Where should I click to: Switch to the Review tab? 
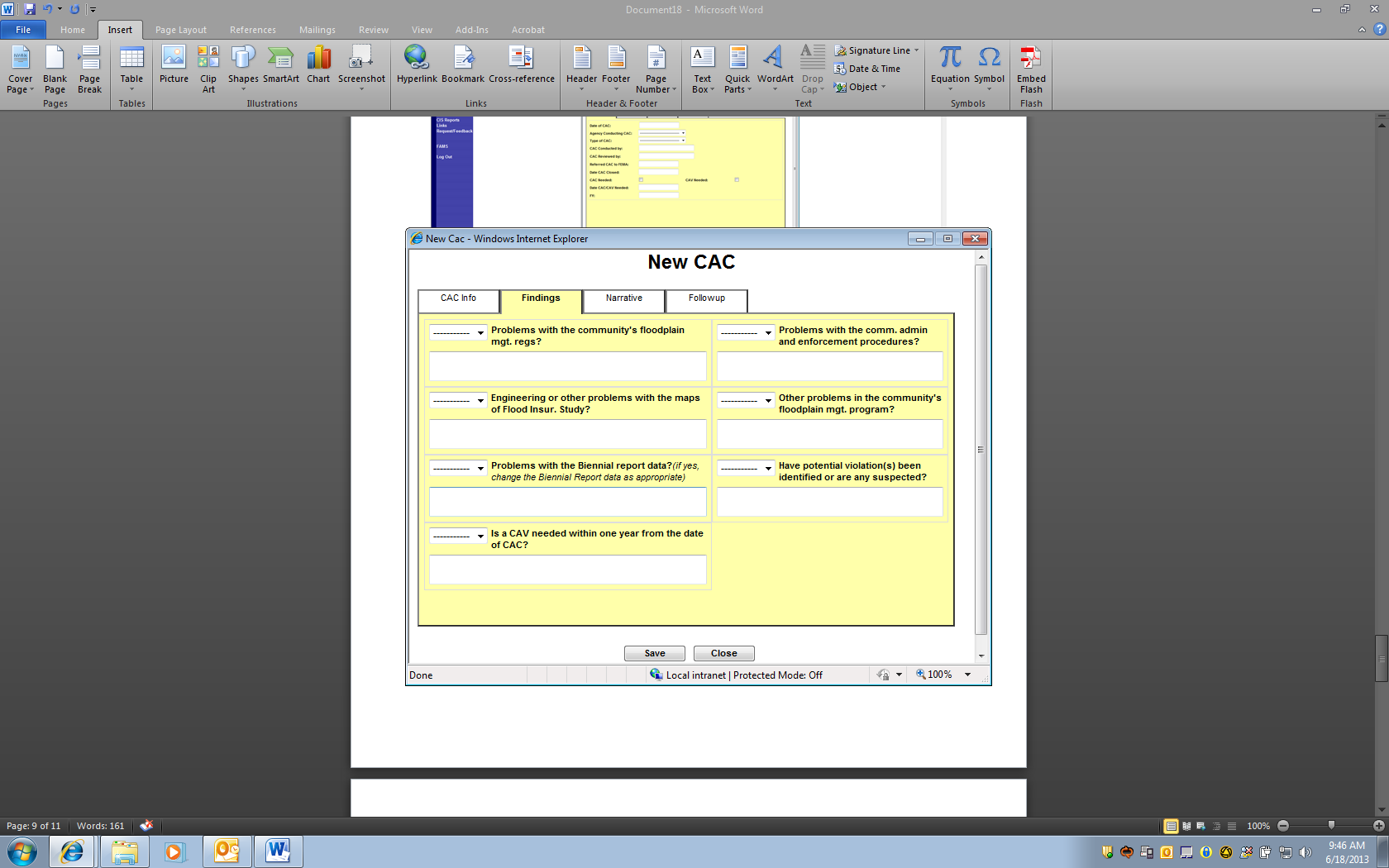374,30
